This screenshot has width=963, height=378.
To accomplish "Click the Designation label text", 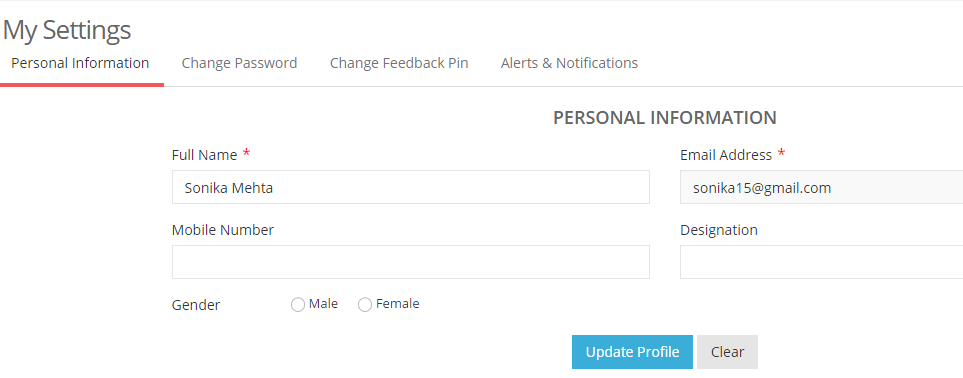I will tap(719, 230).
